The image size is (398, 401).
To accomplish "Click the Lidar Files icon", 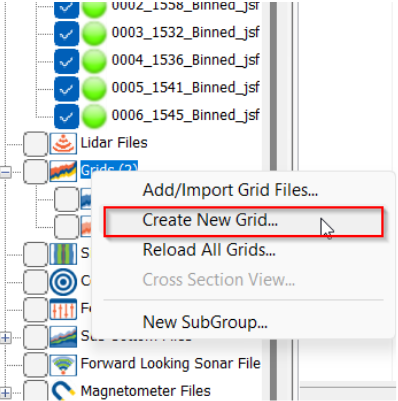I will pos(63,144).
